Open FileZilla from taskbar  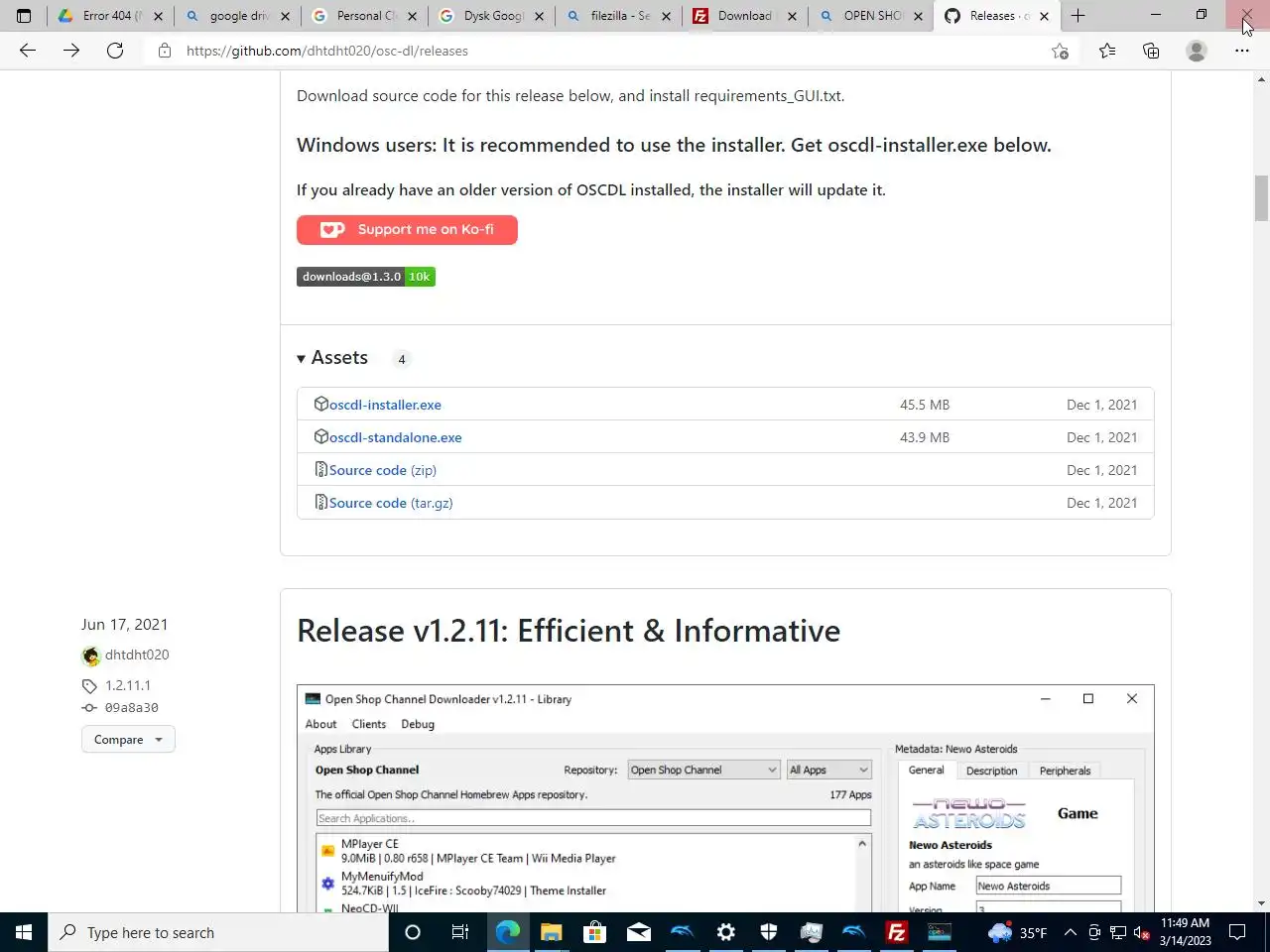click(x=897, y=932)
